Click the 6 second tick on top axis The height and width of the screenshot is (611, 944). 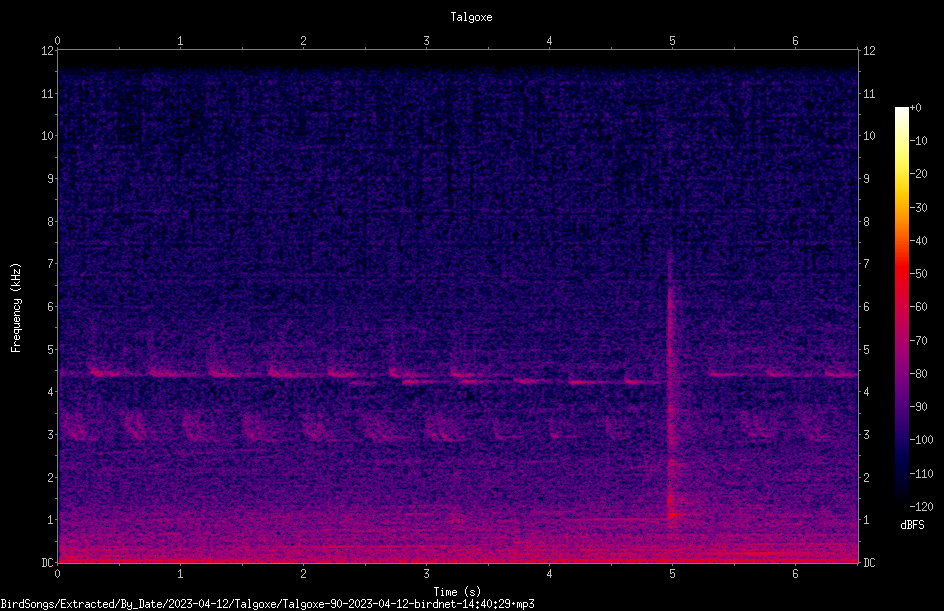point(795,41)
